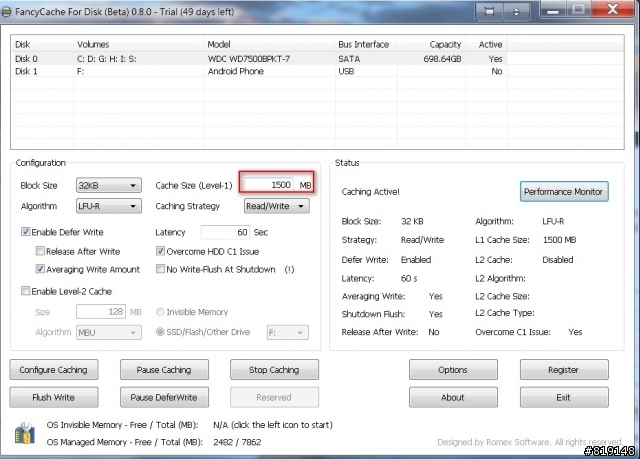Click the Disk column header
This screenshot has width=640, height=459.
[x=42, y=44]
